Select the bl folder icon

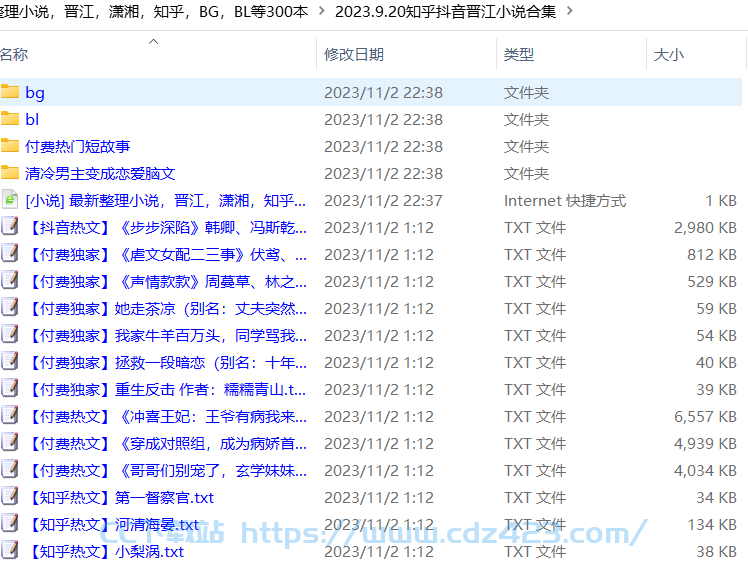pos(10,119)
